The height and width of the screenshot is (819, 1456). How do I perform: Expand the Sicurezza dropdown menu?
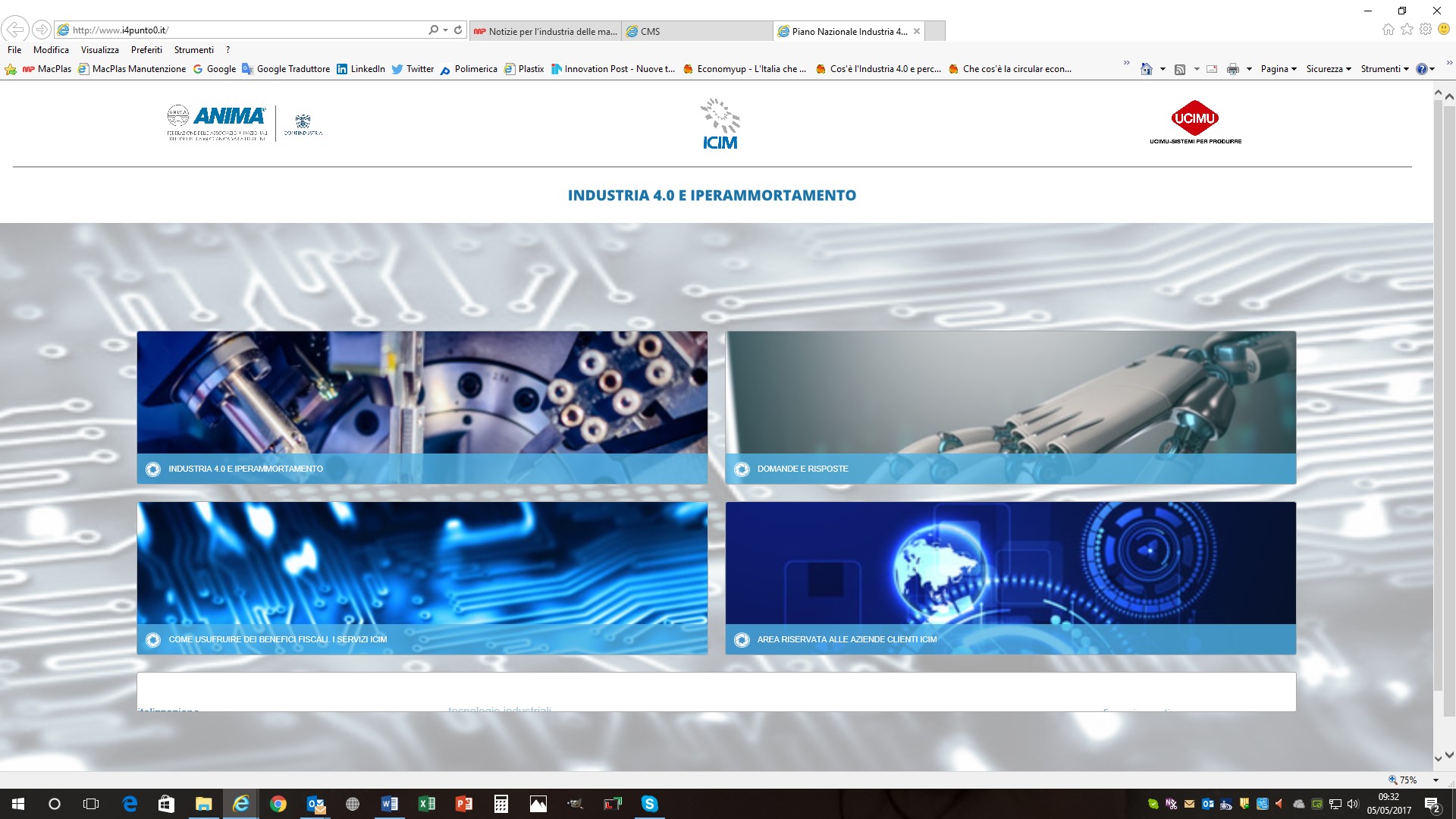1329,69
